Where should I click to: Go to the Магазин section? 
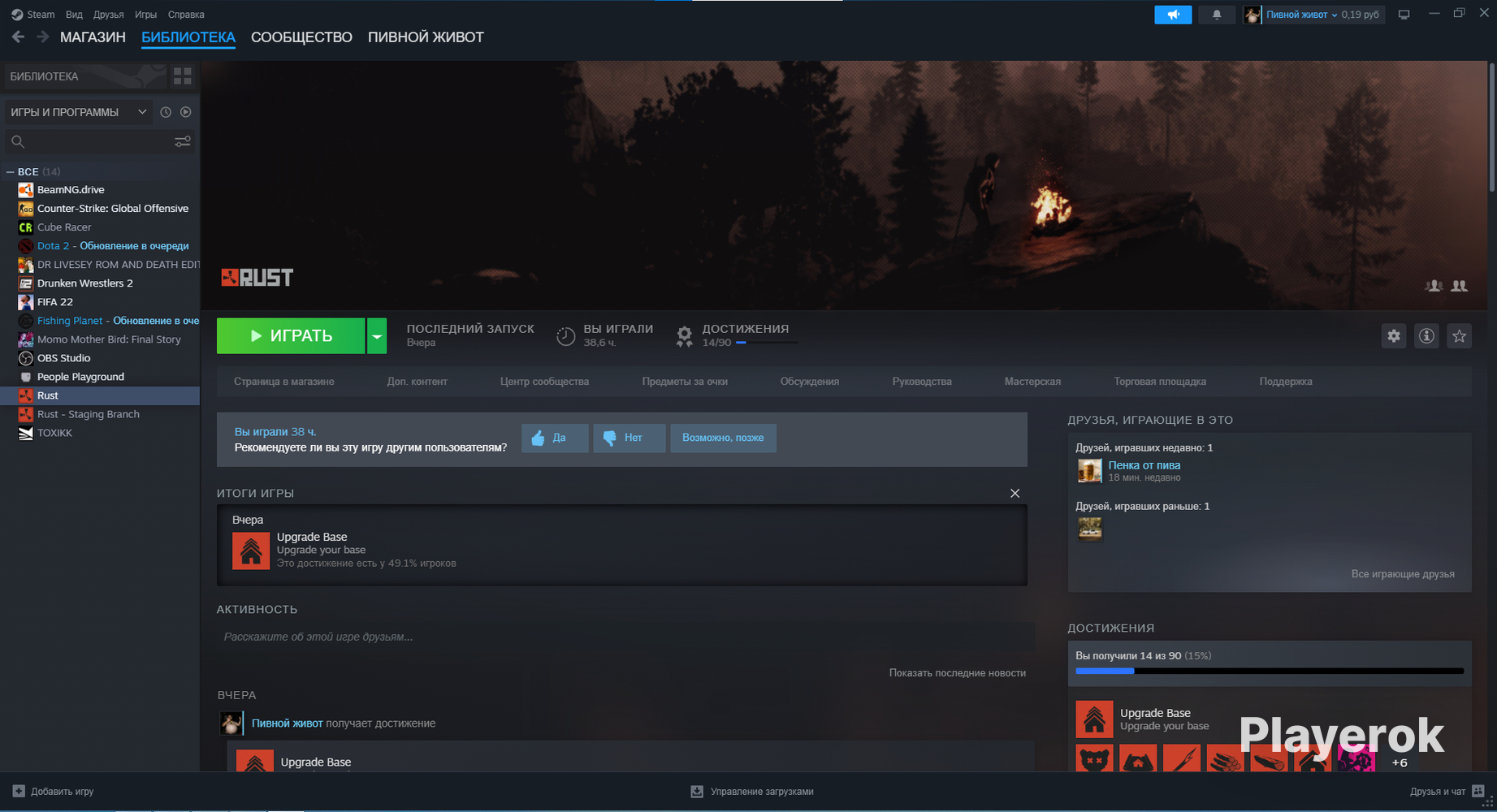point(93,37)
